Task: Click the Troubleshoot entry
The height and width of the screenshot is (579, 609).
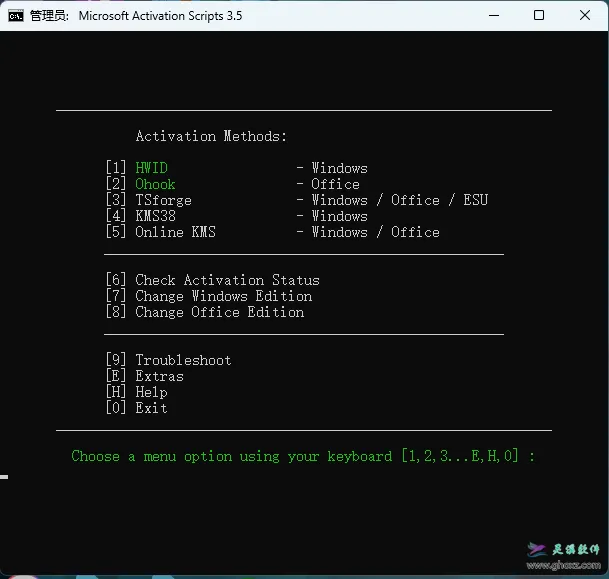Action: (183, 360)
